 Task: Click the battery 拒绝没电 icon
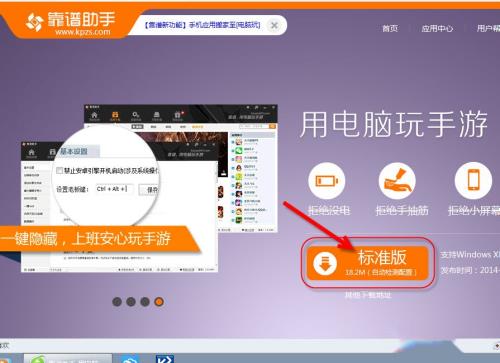(327, 181)
